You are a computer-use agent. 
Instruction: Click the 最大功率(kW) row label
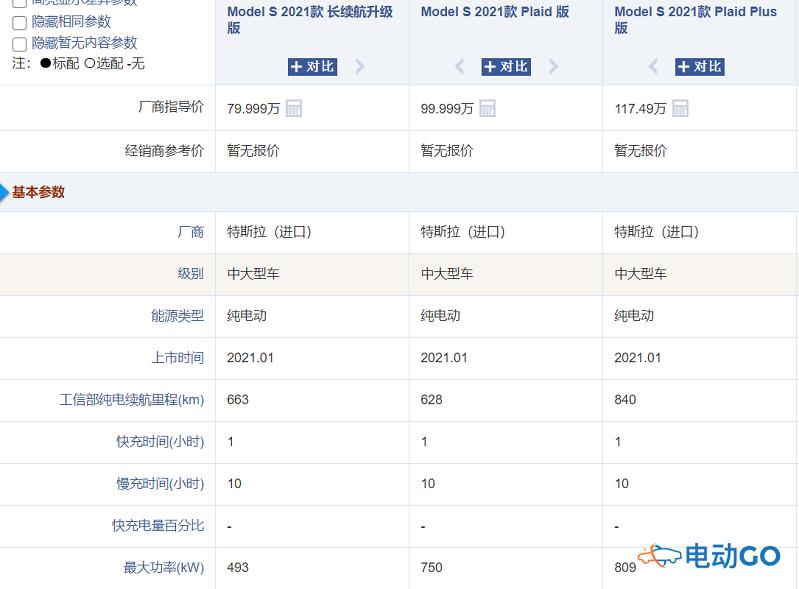(x=164, y=567)
